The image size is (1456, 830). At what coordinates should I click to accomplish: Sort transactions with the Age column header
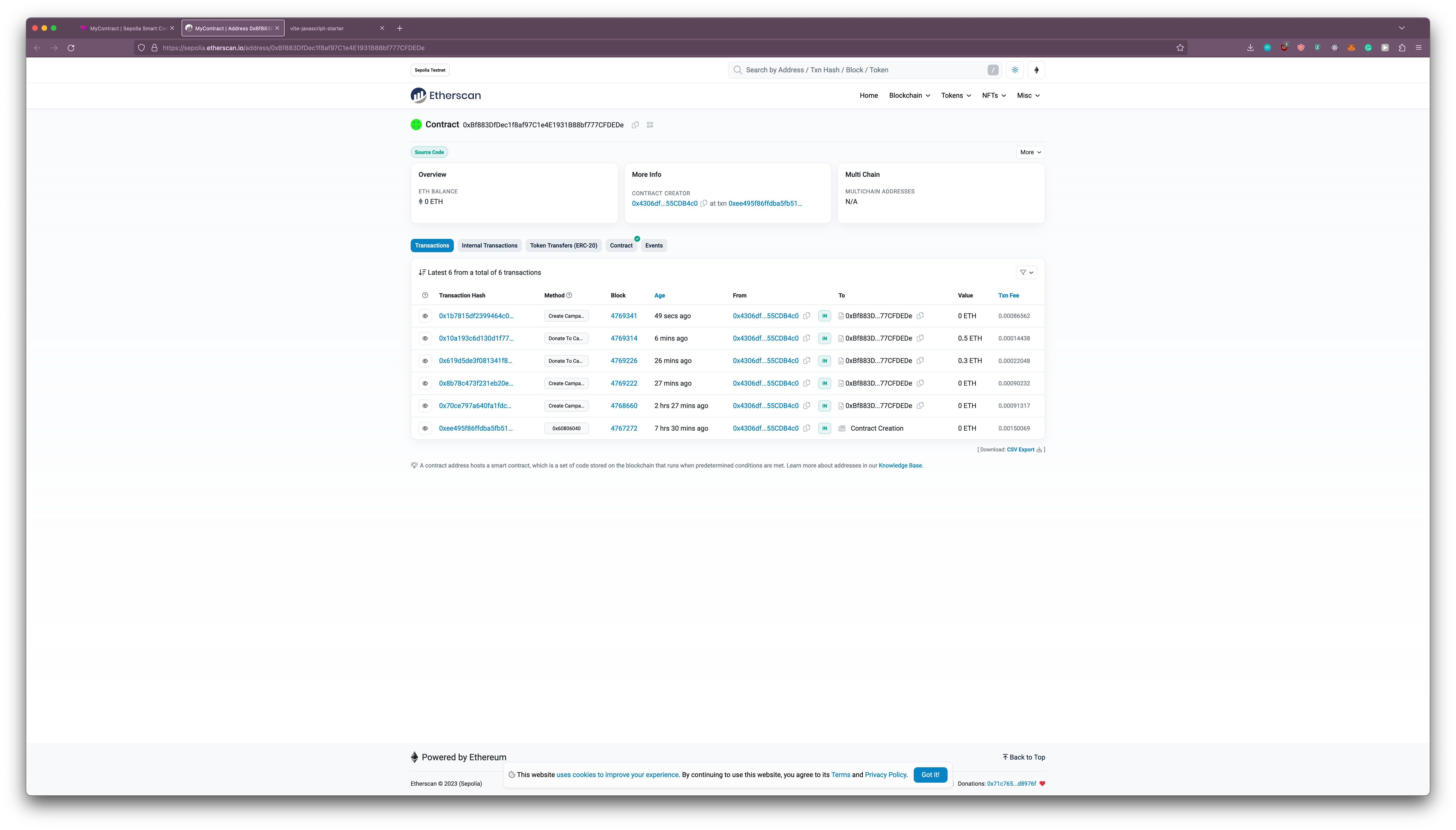coord(660,295)
